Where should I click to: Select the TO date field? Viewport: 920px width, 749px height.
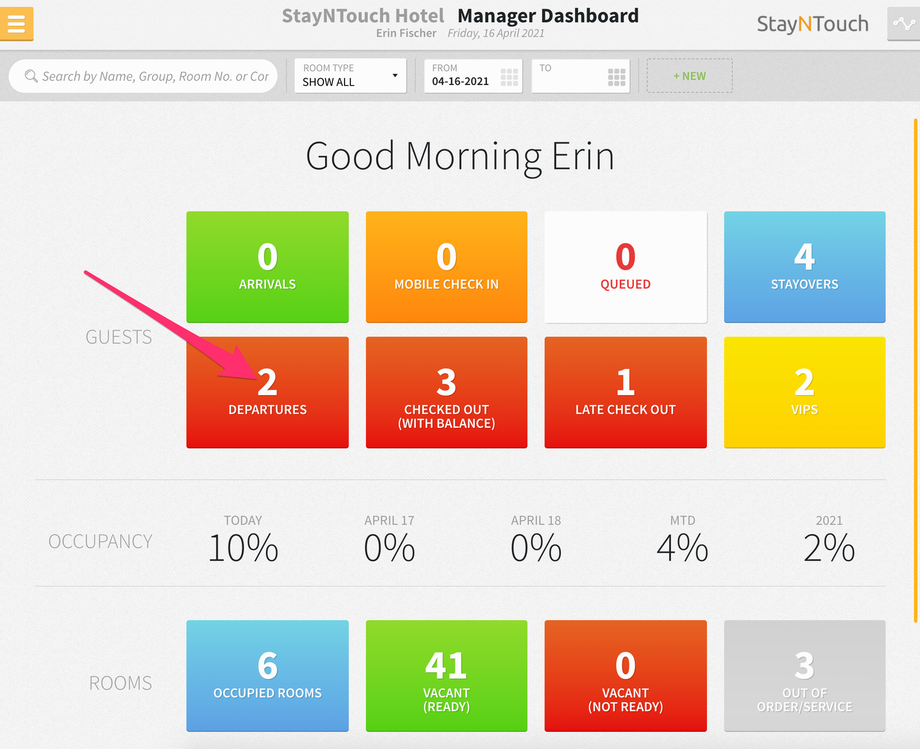pyautogui.click(x=580, y=76)
